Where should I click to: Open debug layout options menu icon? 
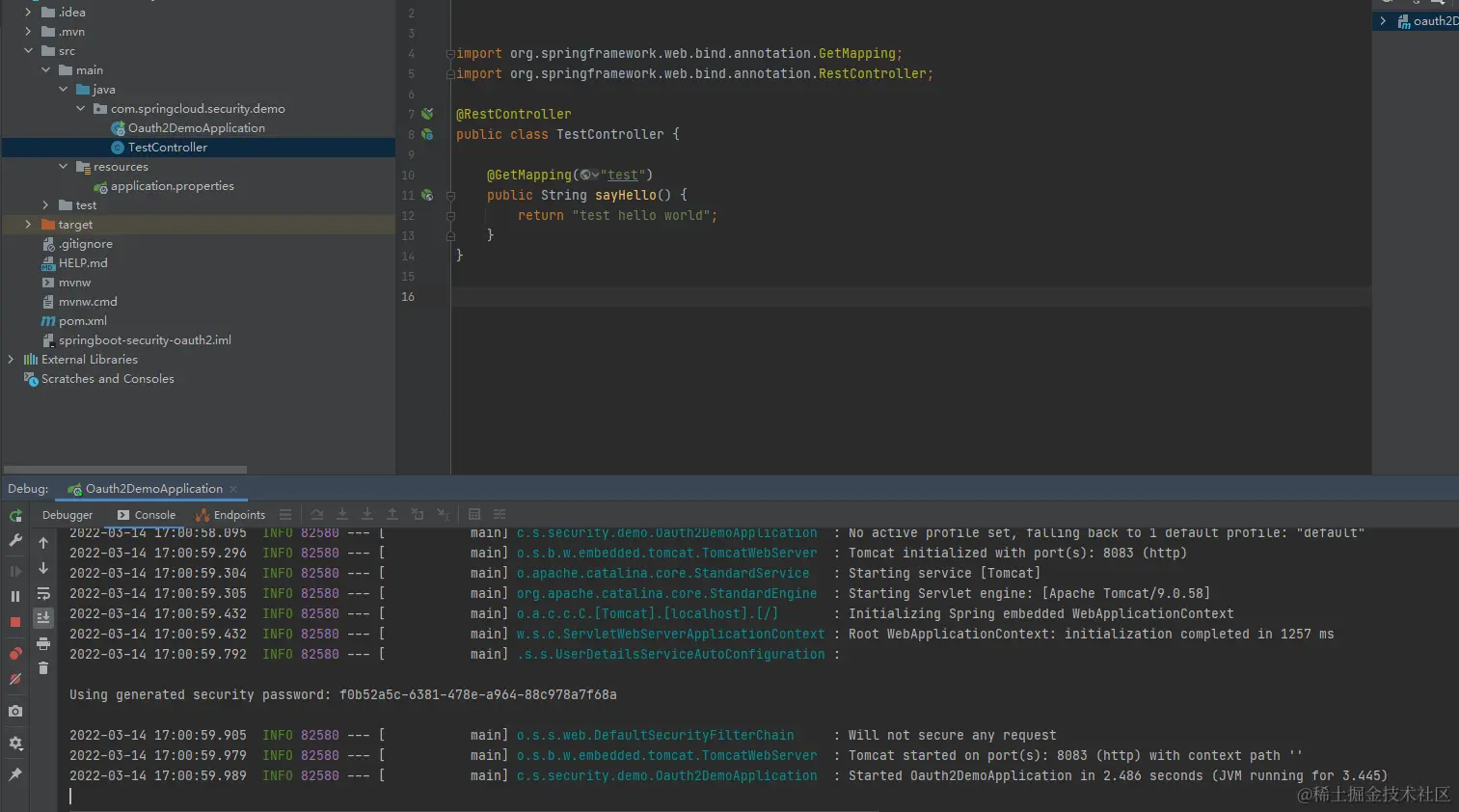pyautogui.click(x=285, y=515)
